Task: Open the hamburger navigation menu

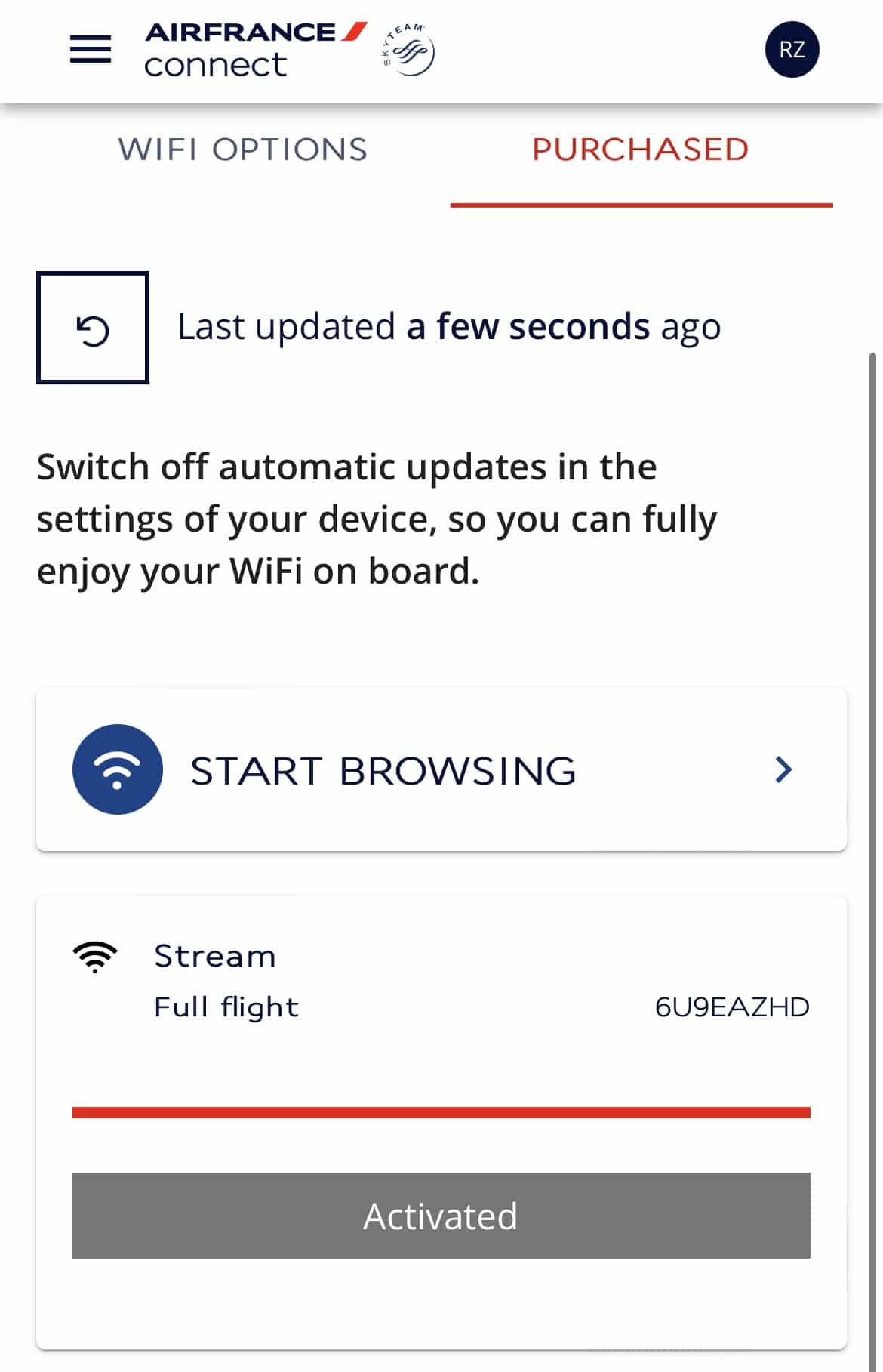Action: (x=91, y=50)
